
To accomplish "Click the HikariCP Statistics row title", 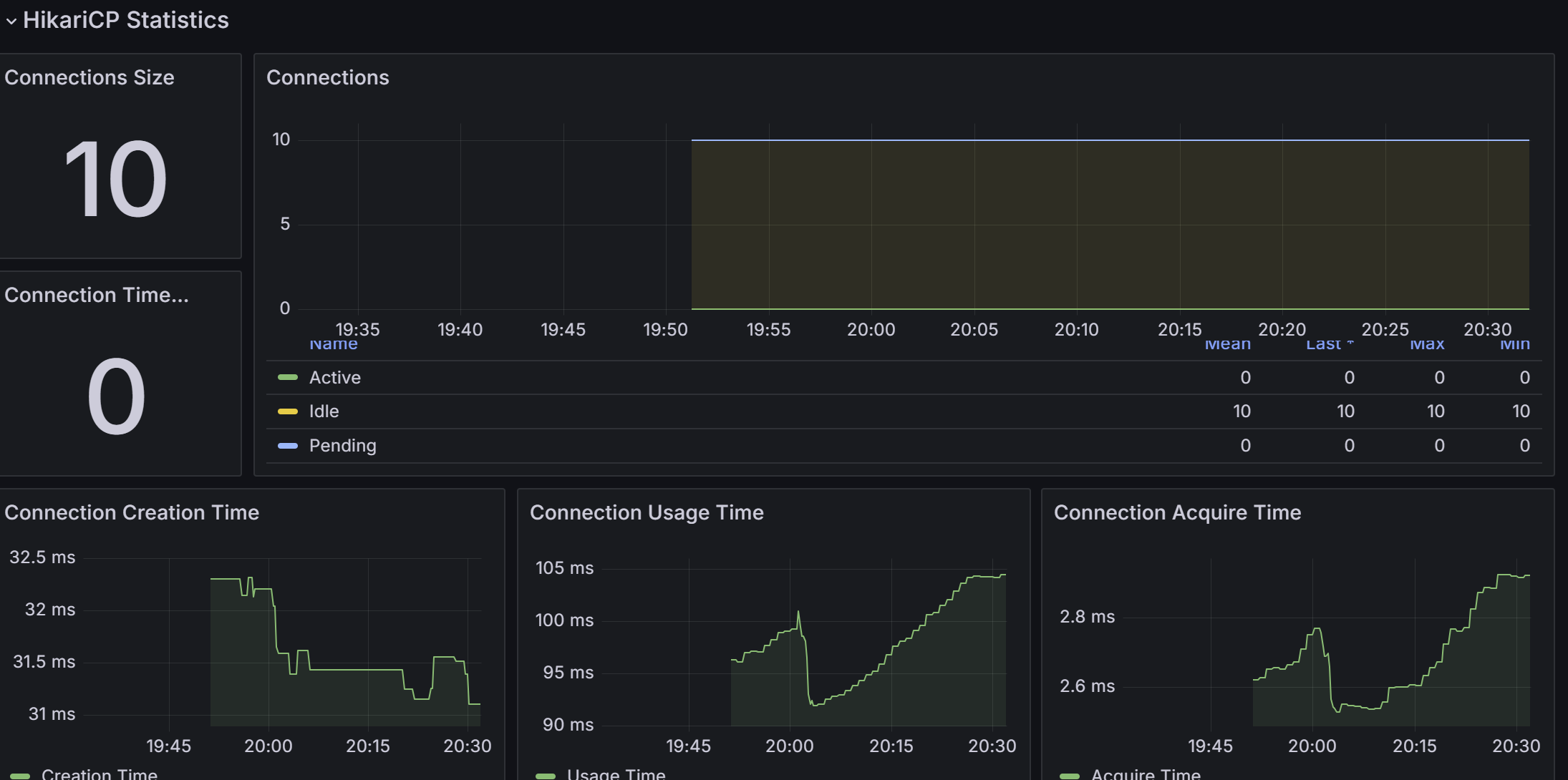I will pos(126,20).
